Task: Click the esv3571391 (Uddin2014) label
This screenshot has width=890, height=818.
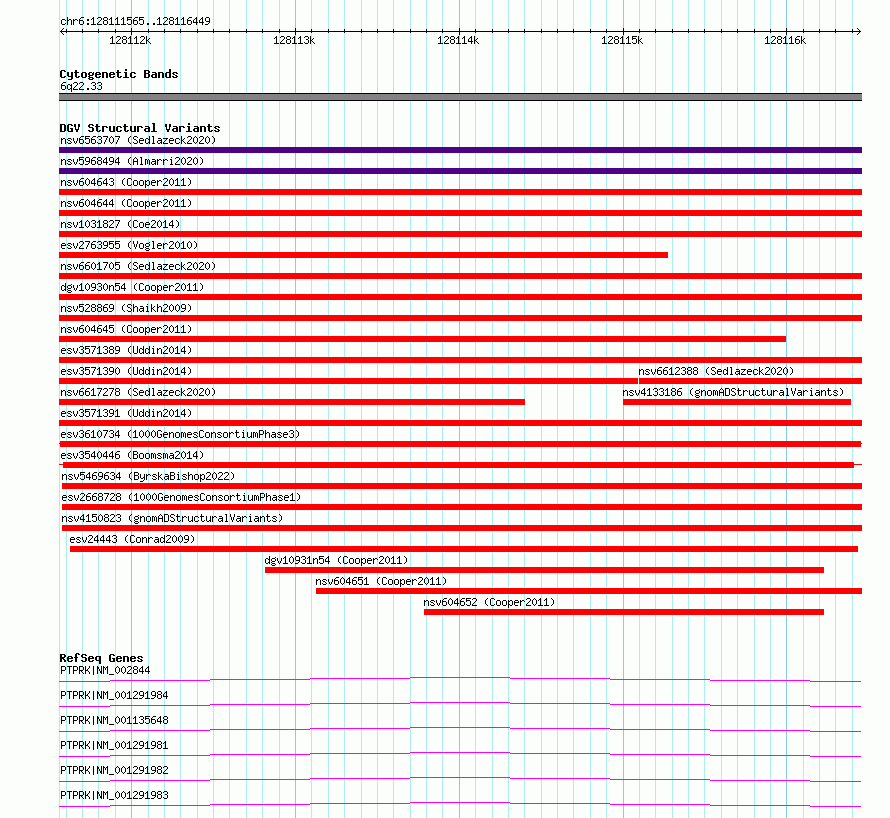Action: tap(126, 413)
